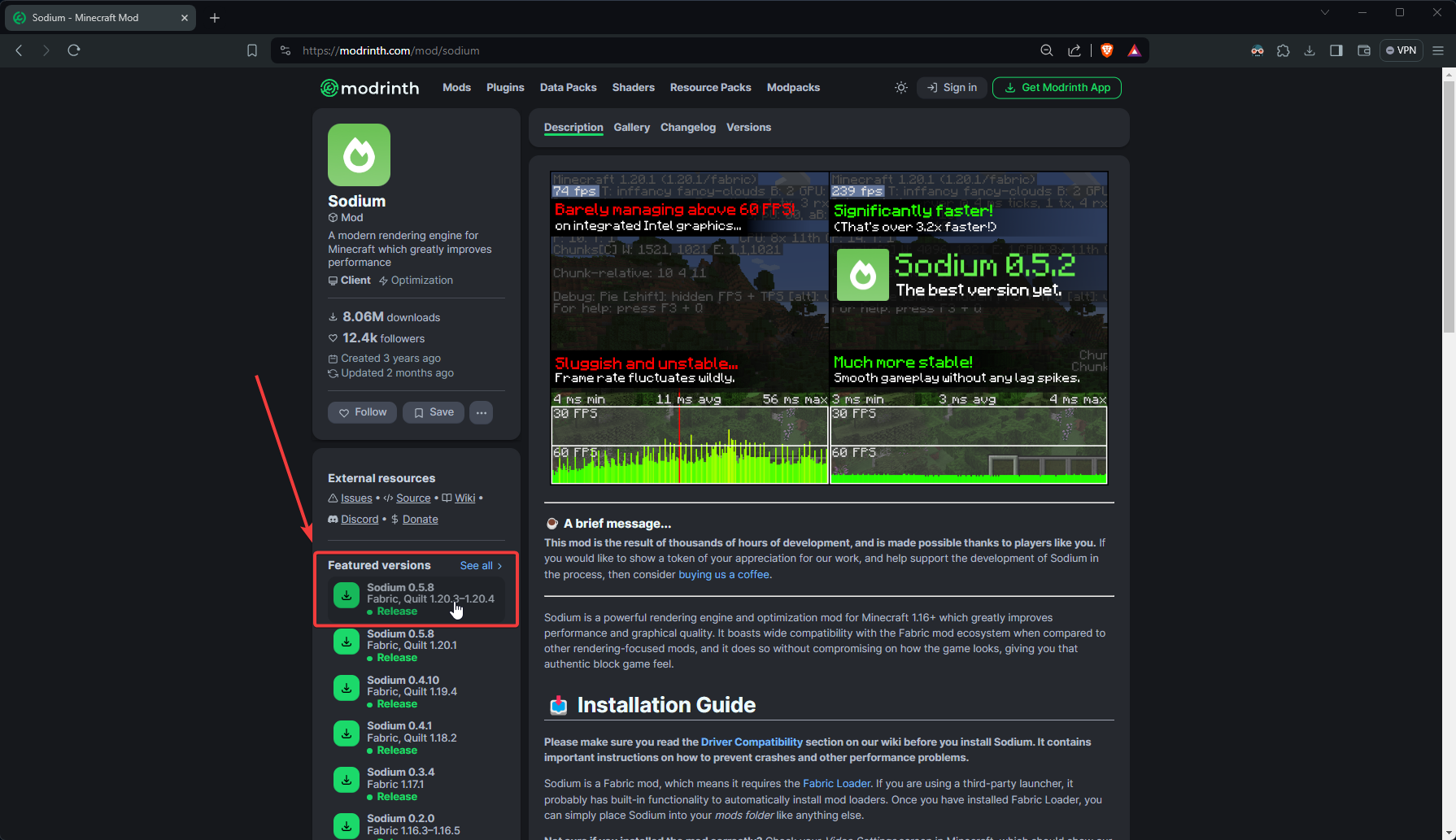Screen dimensions: 1456x840
Task: Toggle the browser sidebar panel
Action: pos(1336,50)
